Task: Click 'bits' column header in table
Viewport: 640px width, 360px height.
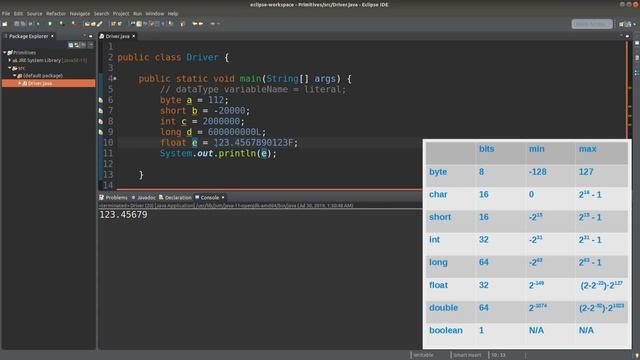Action: coord(487,149)
